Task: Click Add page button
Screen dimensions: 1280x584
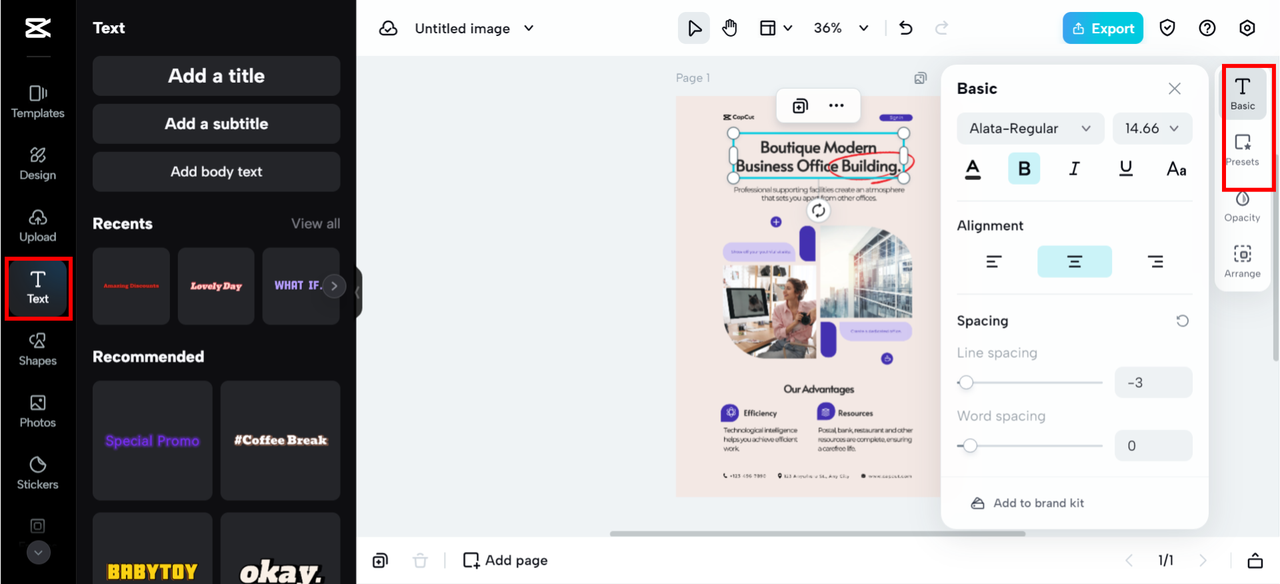Action: tap(505, 560)
